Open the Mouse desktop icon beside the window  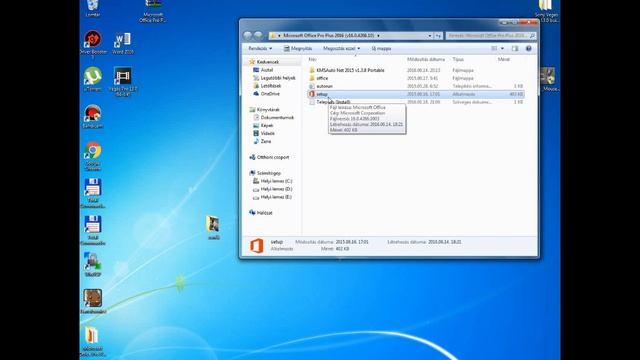(x=549, y=80)
